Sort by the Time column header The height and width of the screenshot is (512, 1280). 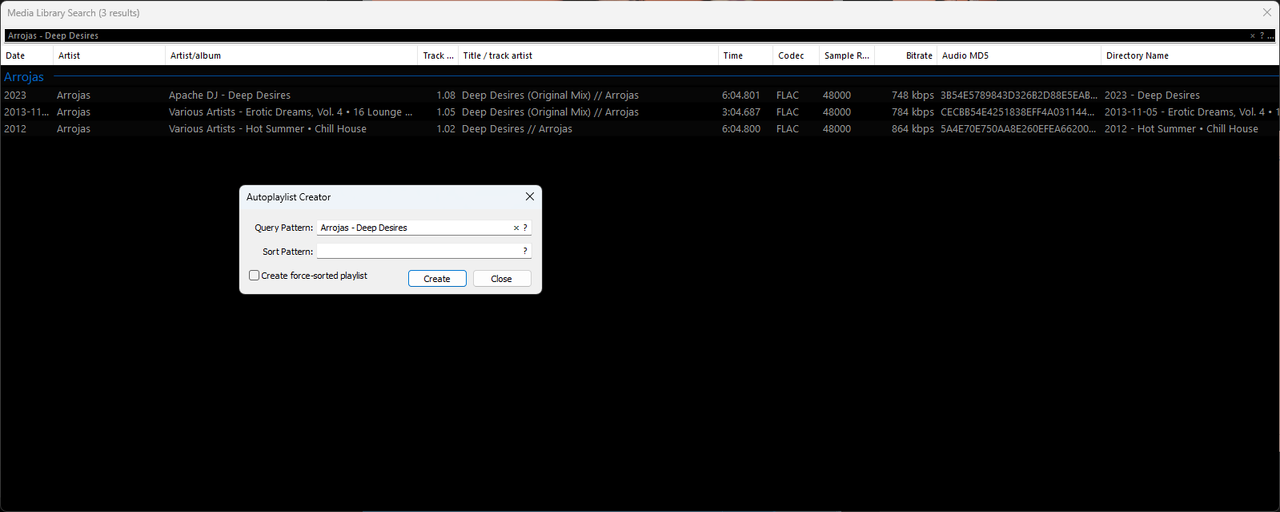tap(745, 56)
